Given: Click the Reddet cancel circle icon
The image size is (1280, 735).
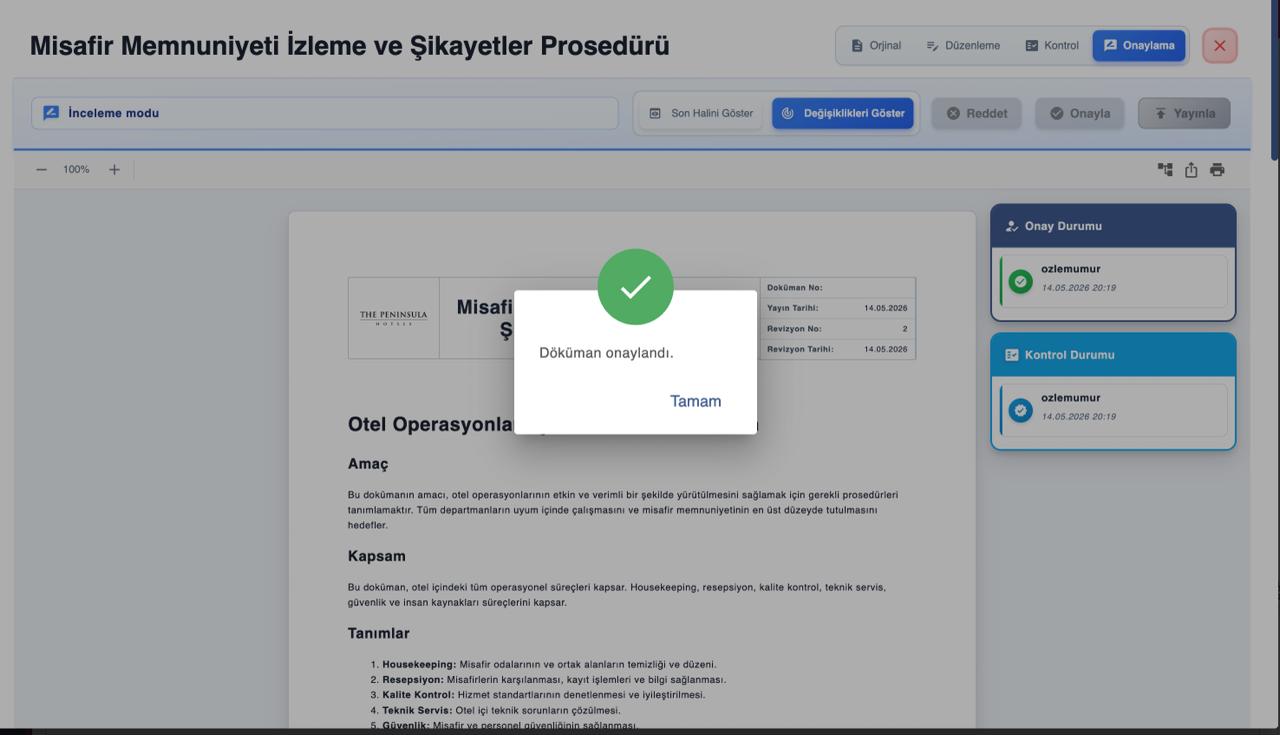Looking at the screenshot, I should pyautogui.click(x=953, y=113).
